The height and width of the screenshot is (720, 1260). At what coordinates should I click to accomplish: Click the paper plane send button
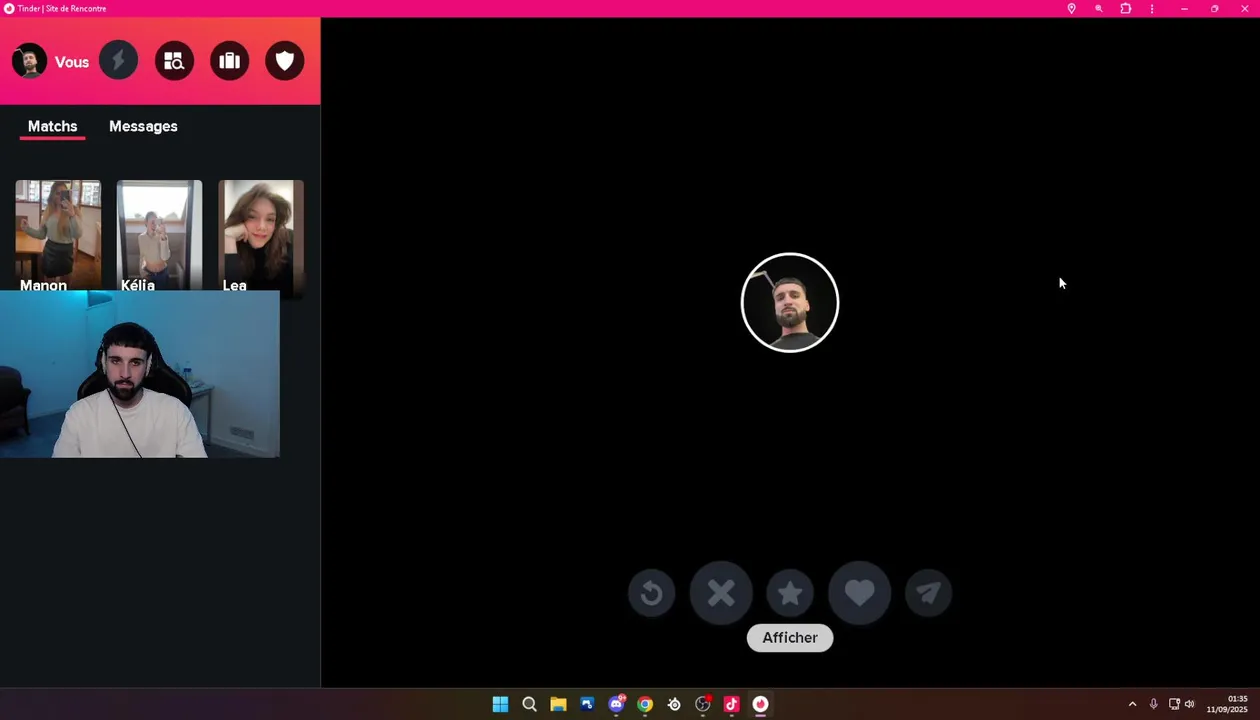click(x=928, y=594)
